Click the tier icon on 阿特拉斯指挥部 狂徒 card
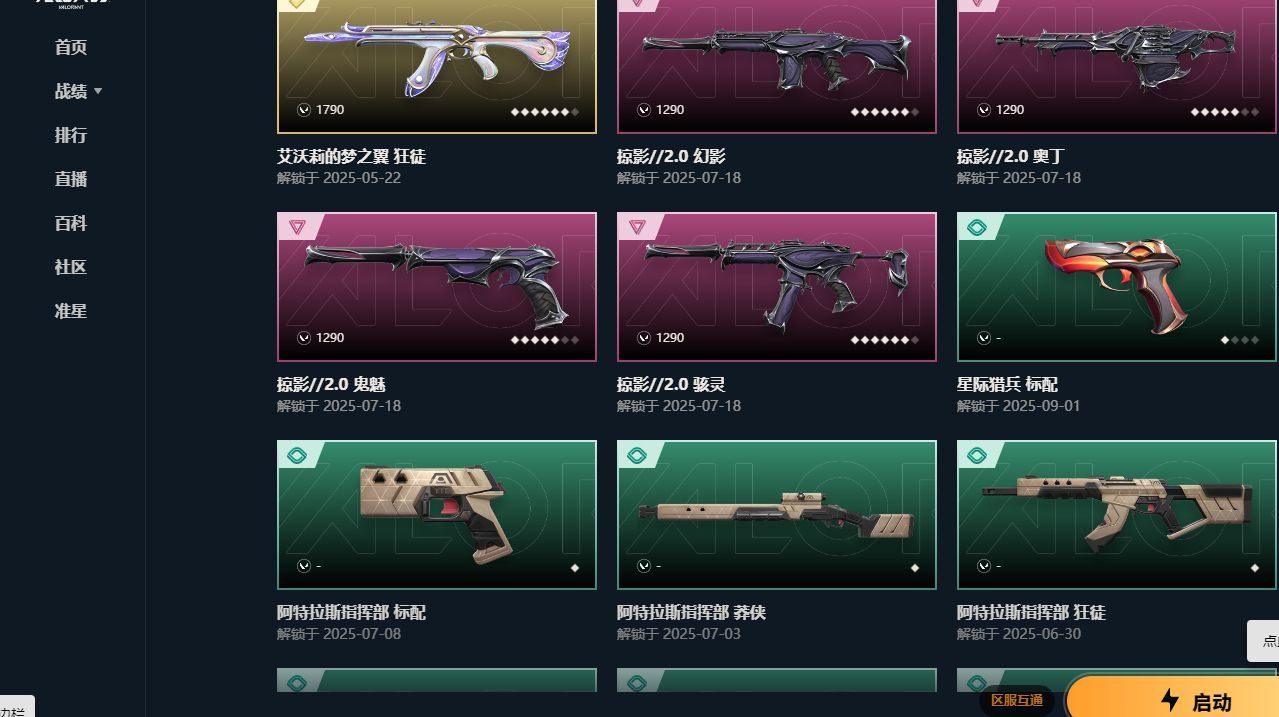The height and width of the screenshot is (717, 1279). (977, 456)
